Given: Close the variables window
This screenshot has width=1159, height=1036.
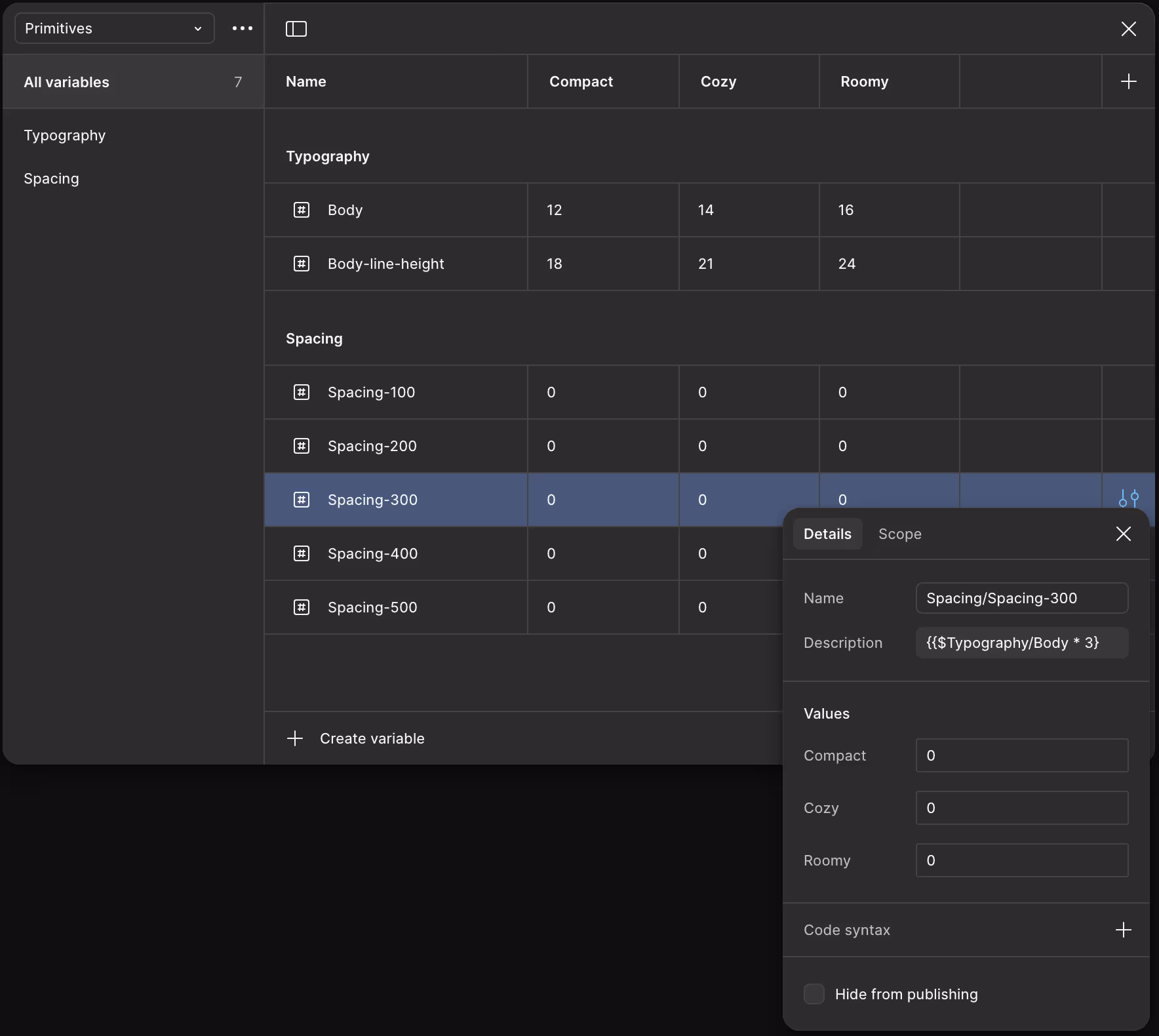Looking at the screenshot, I should [x=1128, y=29].
